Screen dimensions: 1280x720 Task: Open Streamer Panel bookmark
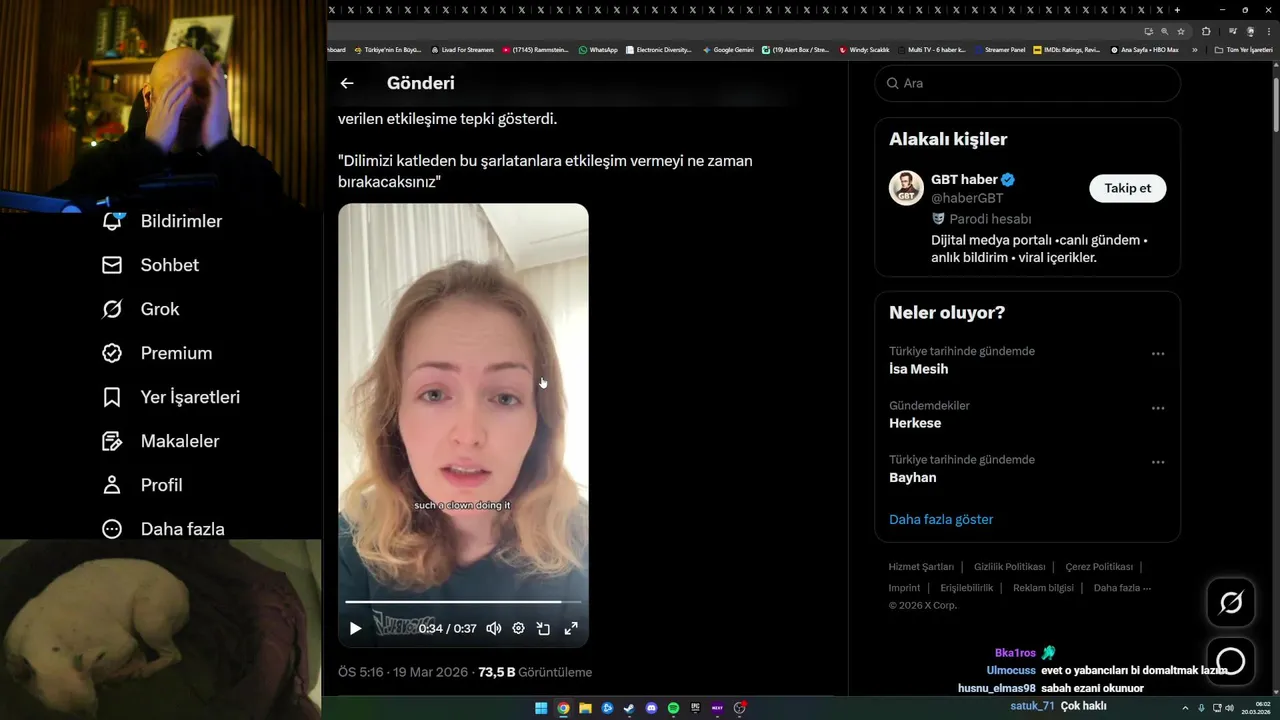pos(1000,49)
